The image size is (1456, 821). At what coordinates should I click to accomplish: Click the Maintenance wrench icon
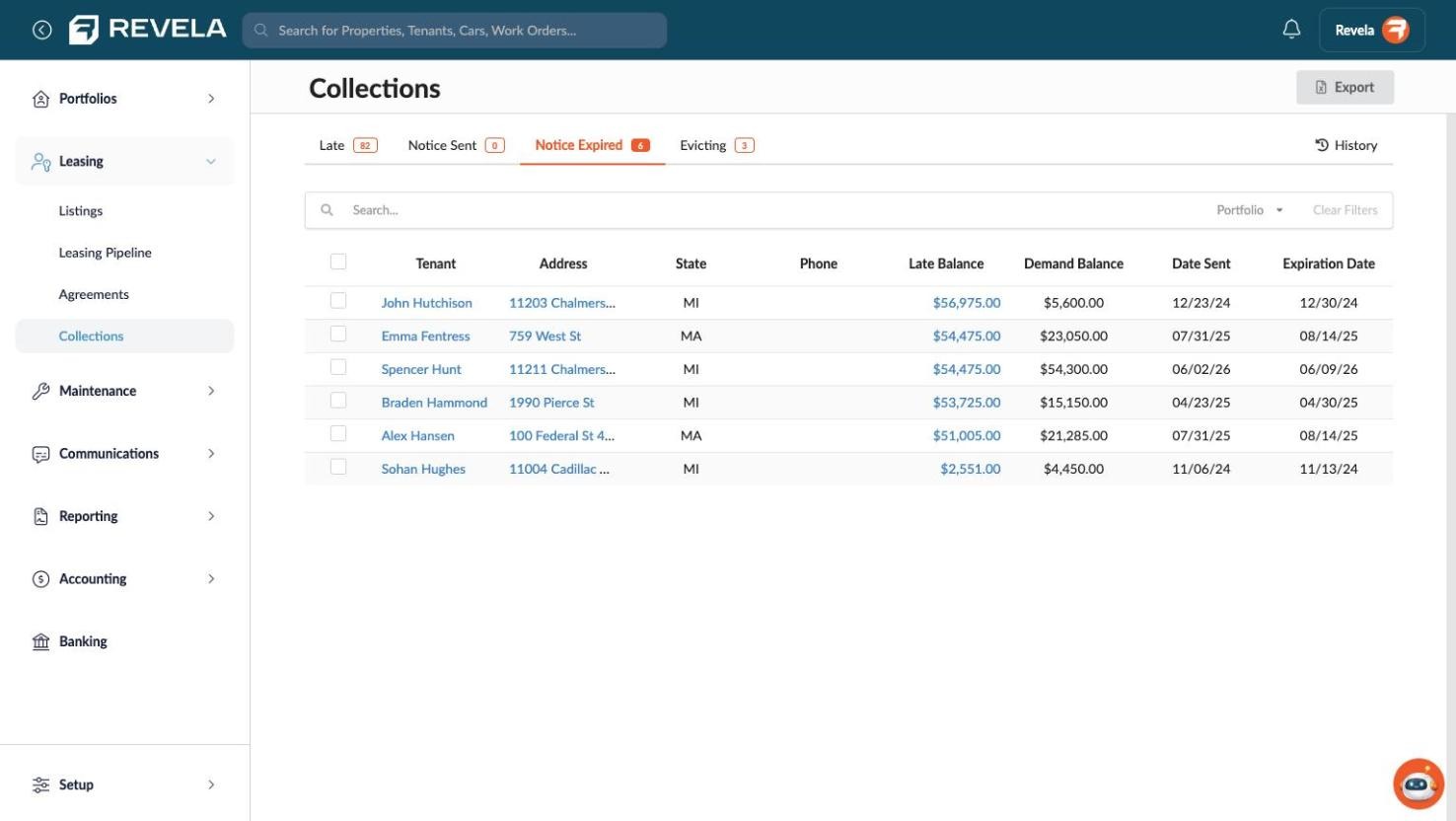40,391
